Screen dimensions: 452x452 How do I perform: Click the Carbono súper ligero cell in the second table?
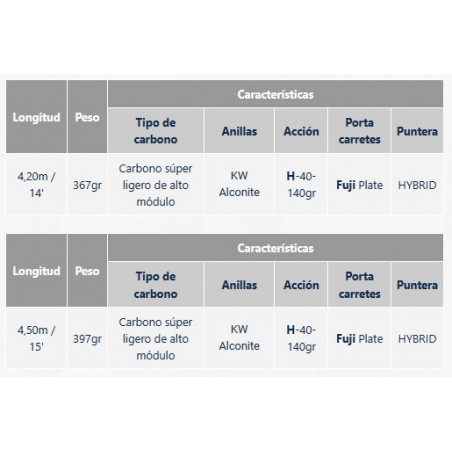point(156,338)
